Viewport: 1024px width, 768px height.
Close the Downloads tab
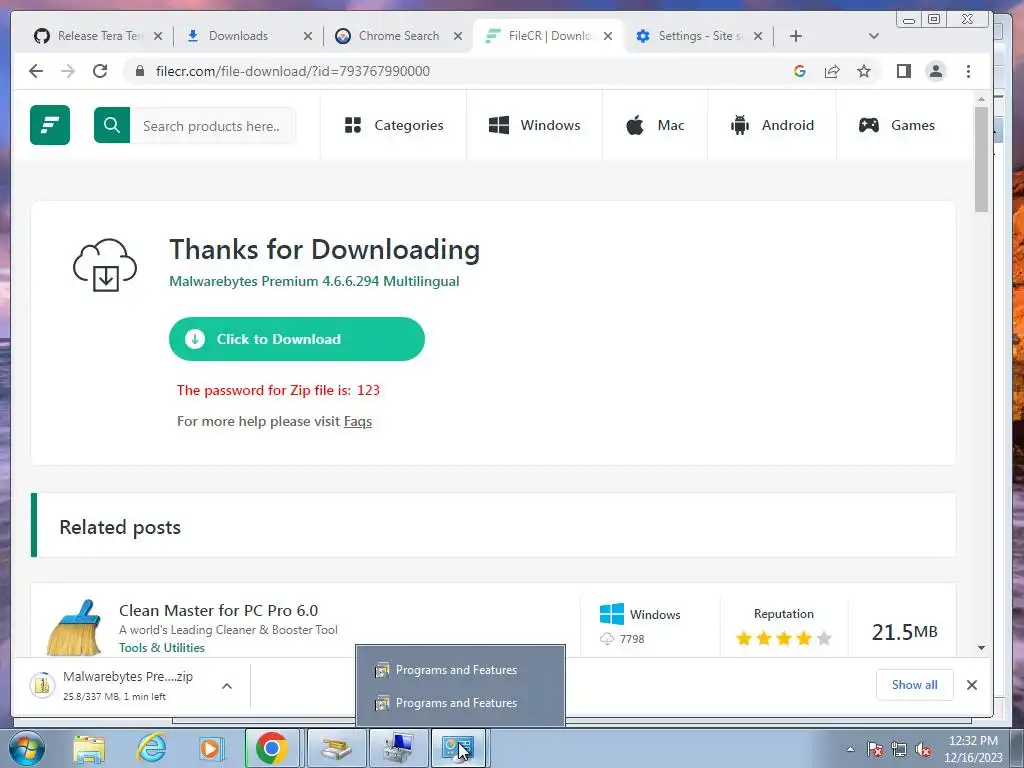pos(308,36)
